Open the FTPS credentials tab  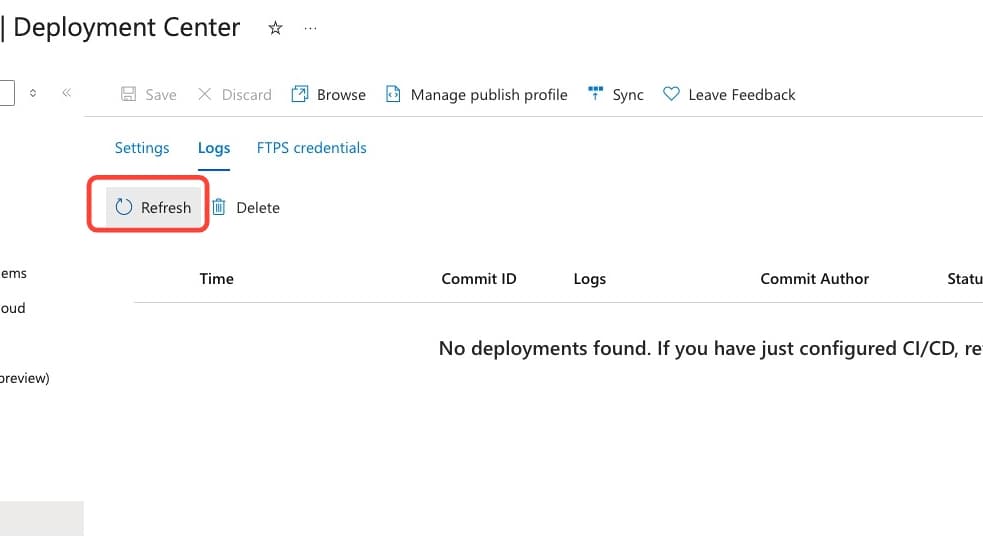click(x=312, y=148)
